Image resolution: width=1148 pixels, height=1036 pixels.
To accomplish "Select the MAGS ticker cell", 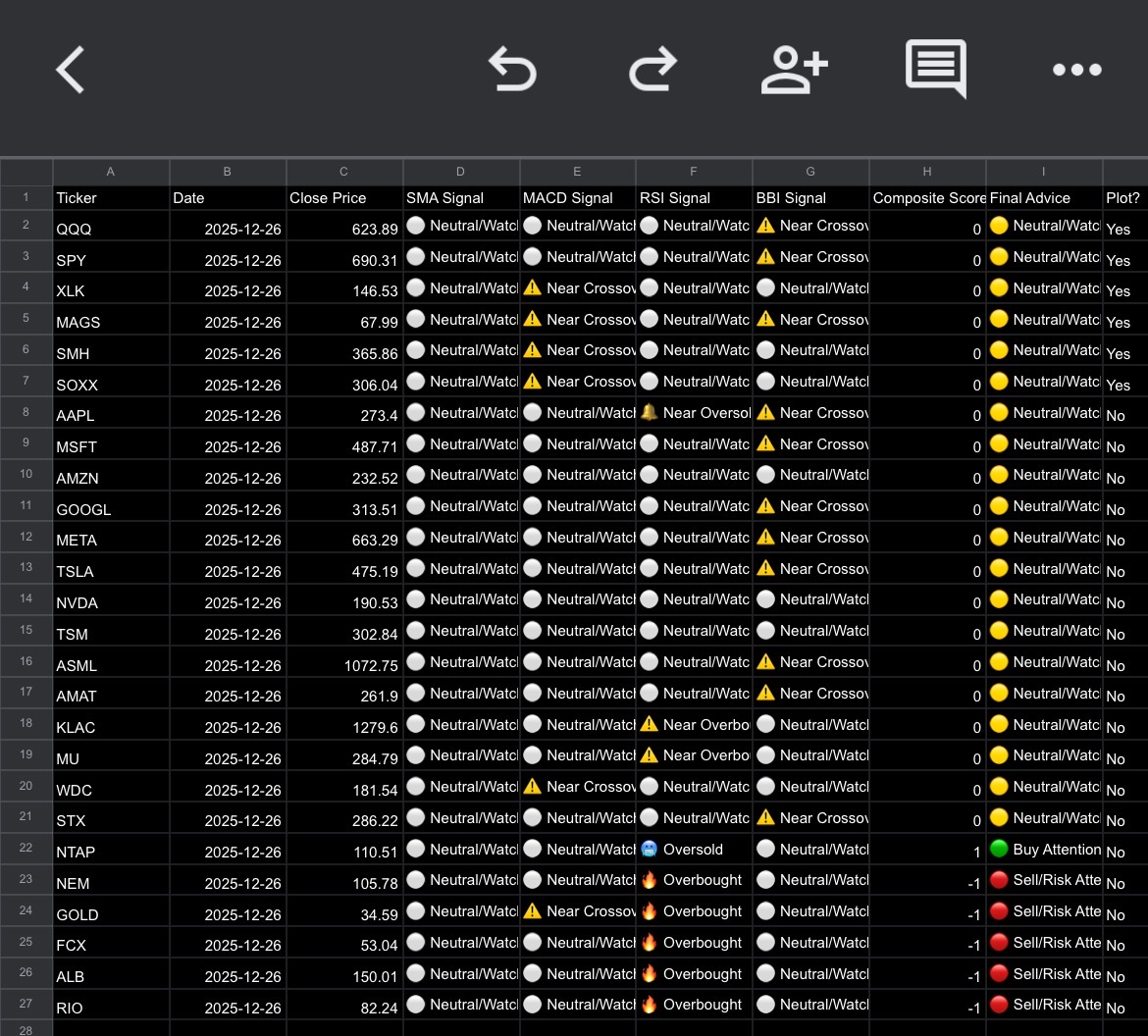I will click(111, 319).
